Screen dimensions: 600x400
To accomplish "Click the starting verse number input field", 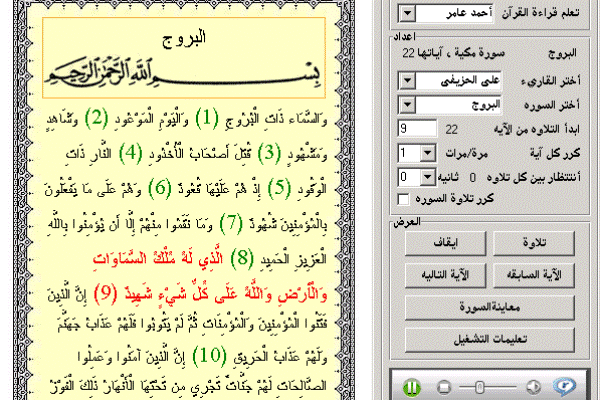I will [x=415, y=129].
